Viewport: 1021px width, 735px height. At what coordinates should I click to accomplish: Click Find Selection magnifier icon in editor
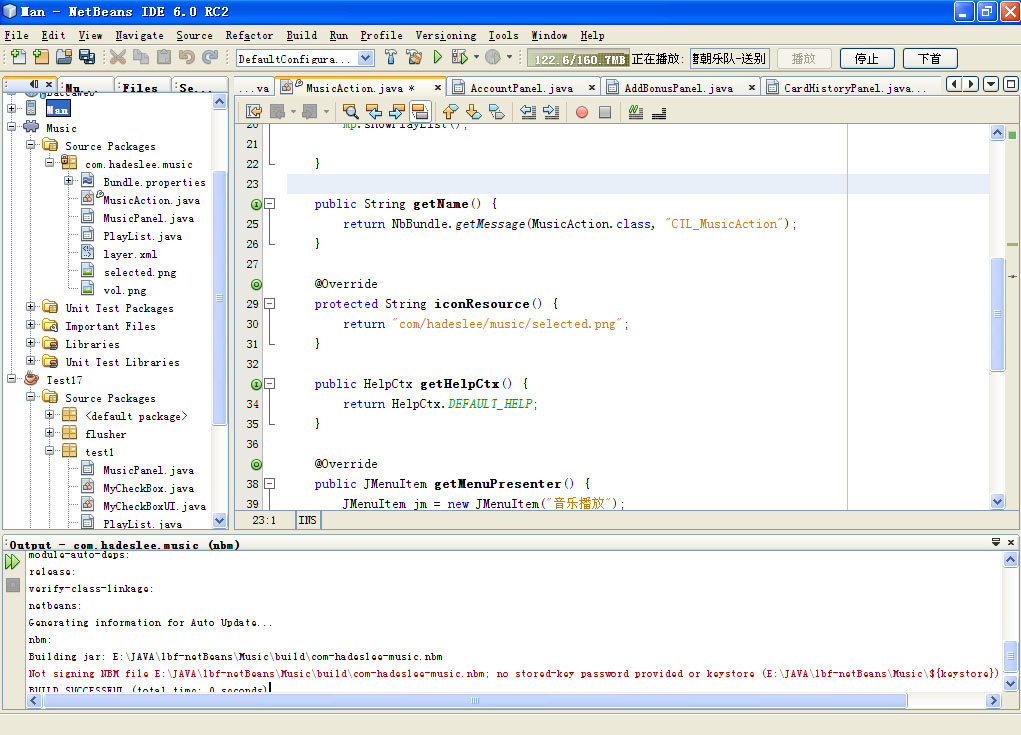tap(350, 112)
